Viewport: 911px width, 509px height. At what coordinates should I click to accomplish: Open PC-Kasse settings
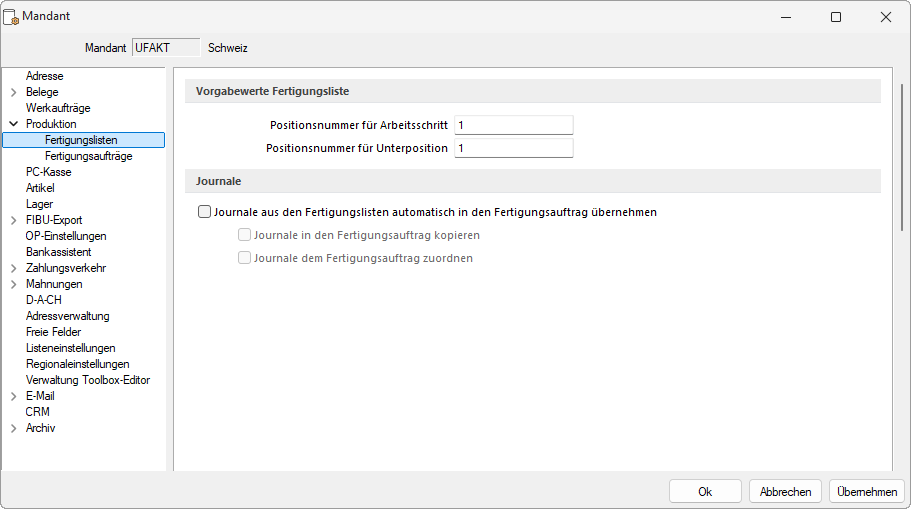(48, 172)
